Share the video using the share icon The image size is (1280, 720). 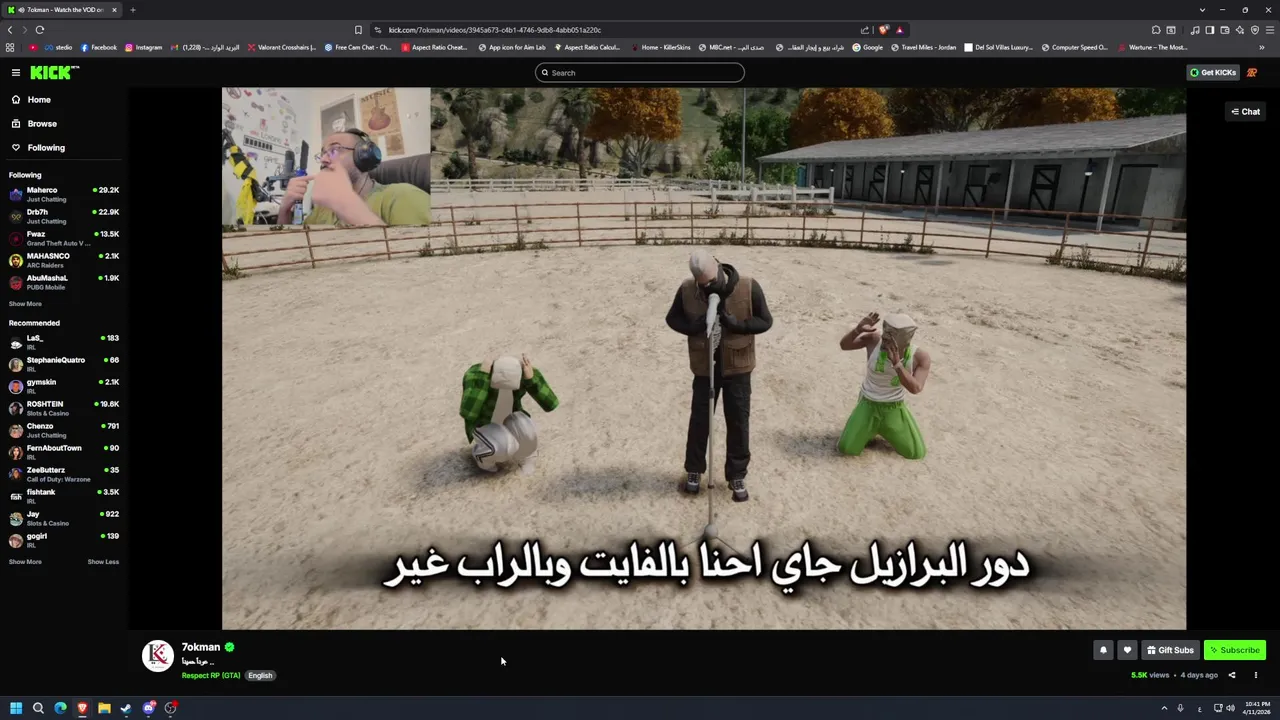(x=1232, y=675)
